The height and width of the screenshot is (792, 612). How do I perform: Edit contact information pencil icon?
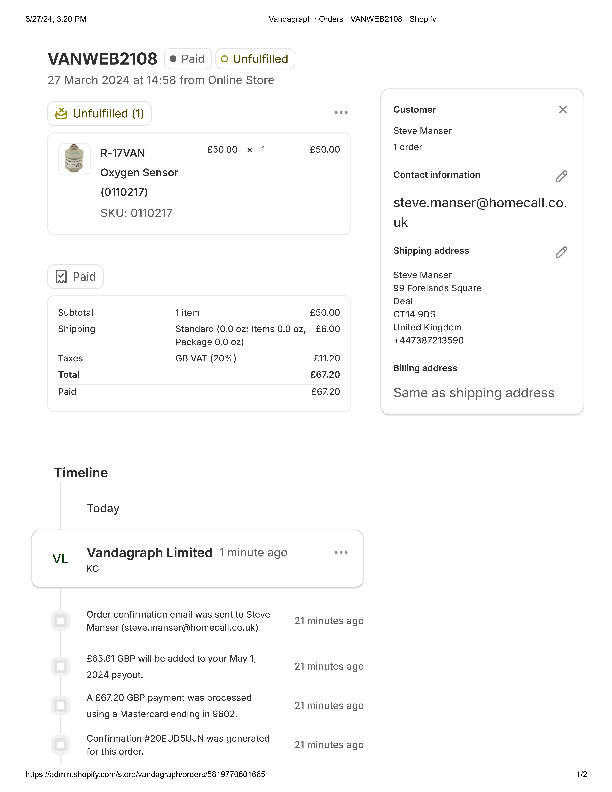pos(561,176)
